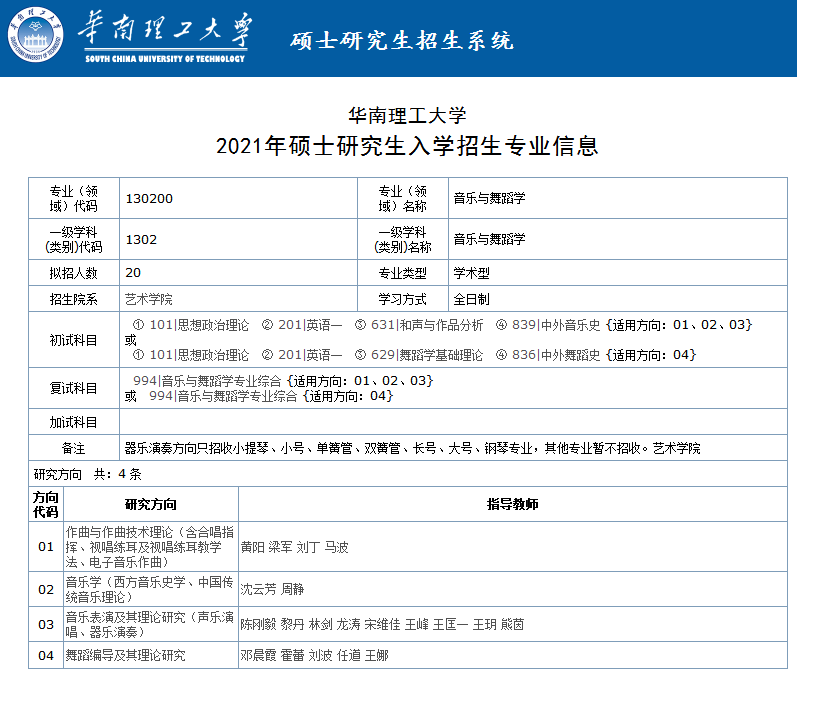
Task: Open advisor 邓晨霞's profile link
Action: (258, 656)
